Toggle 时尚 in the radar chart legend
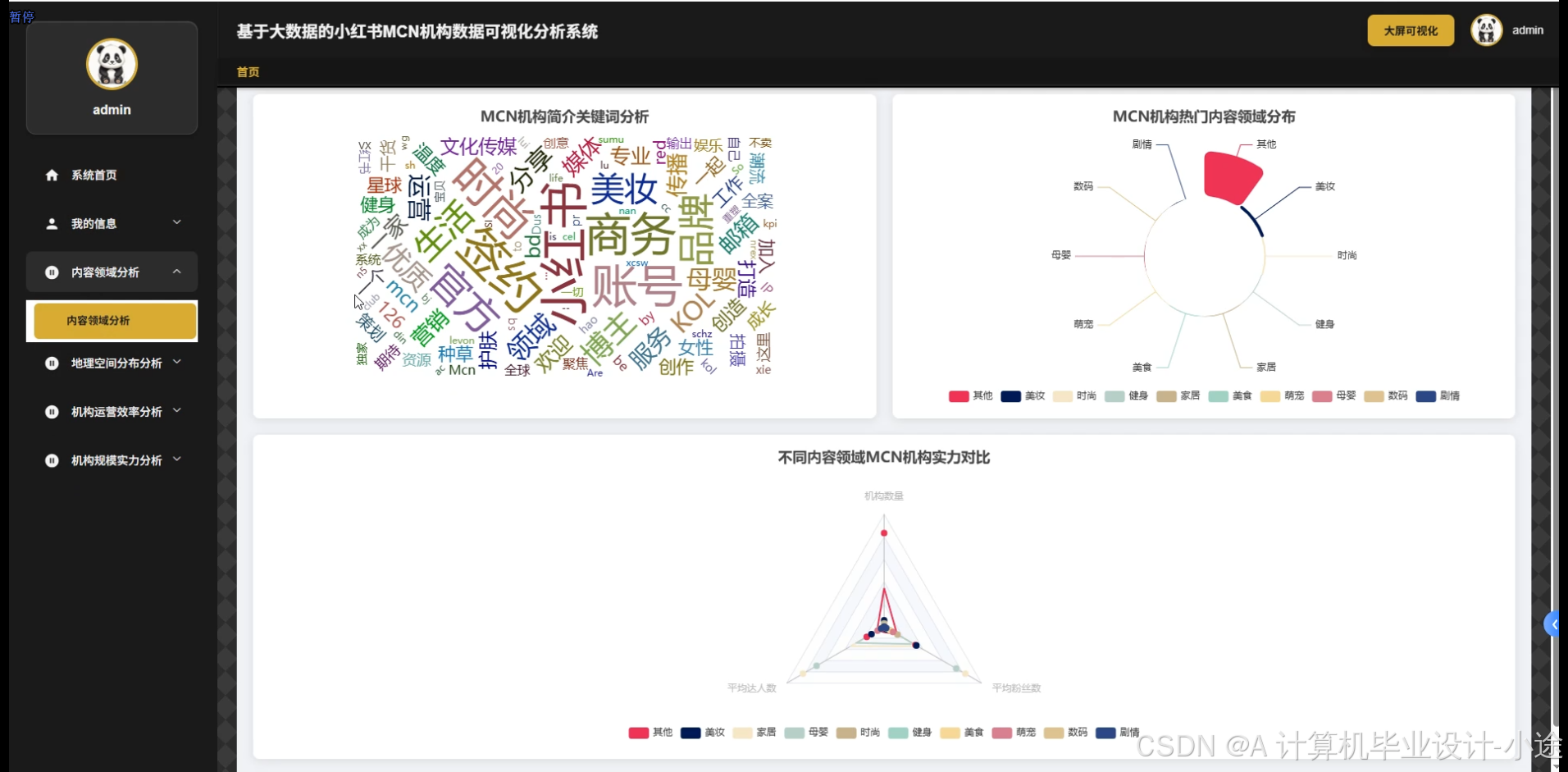 coord(858,733)
